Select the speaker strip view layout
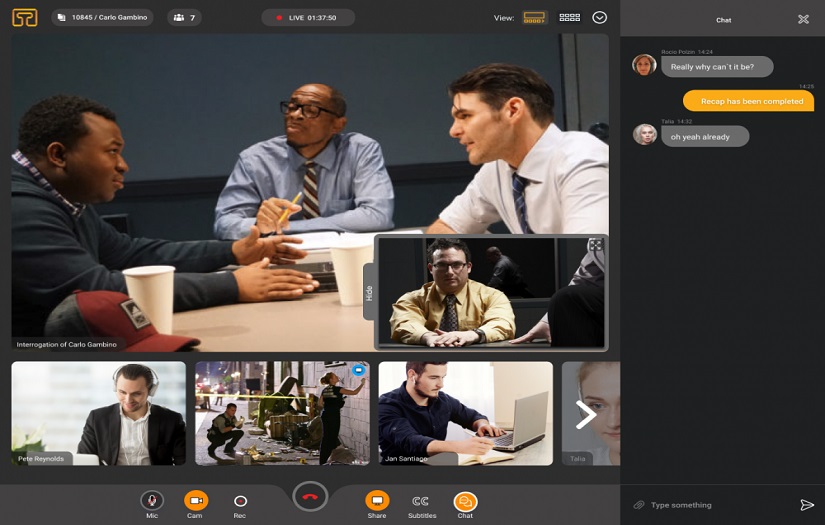 tap(534, 17)
